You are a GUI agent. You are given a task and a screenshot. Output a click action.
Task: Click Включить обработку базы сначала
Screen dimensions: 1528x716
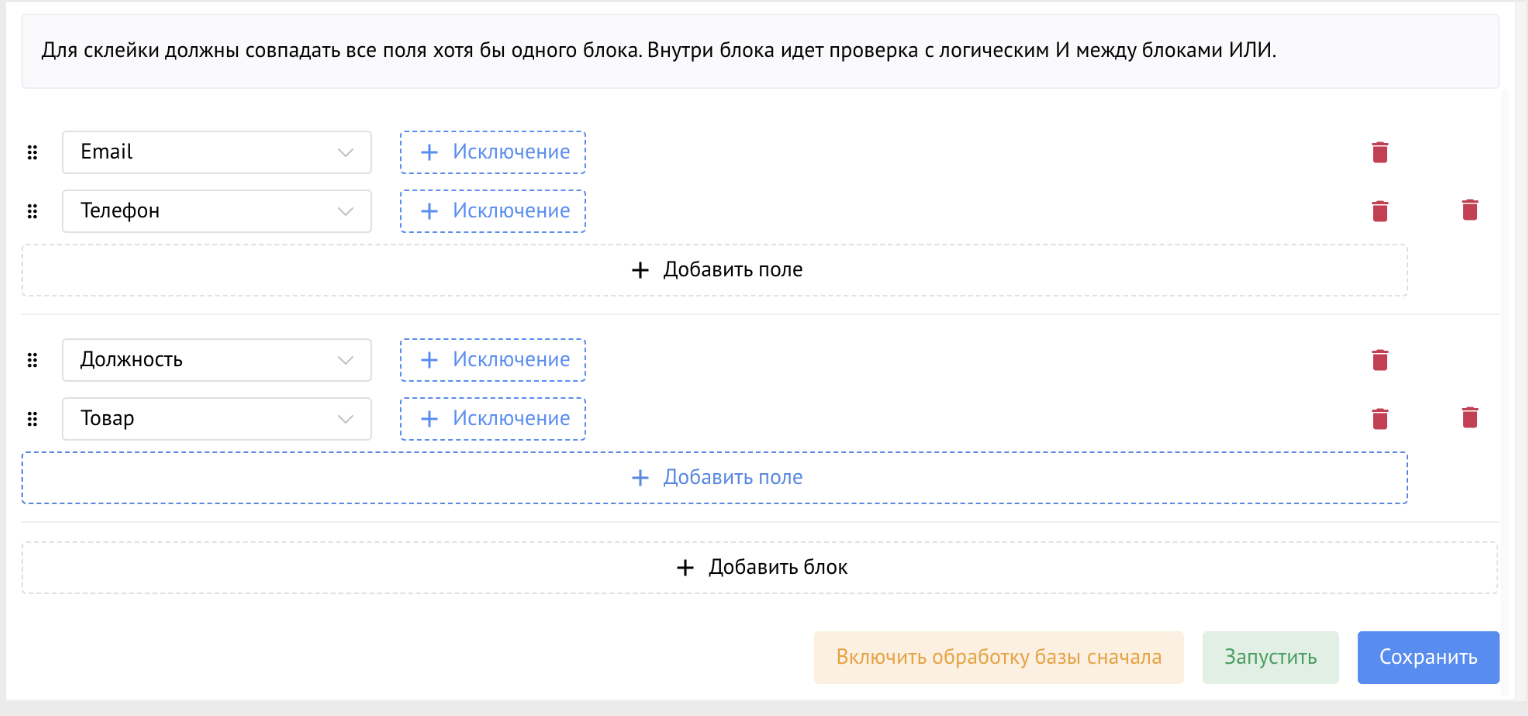999,657
